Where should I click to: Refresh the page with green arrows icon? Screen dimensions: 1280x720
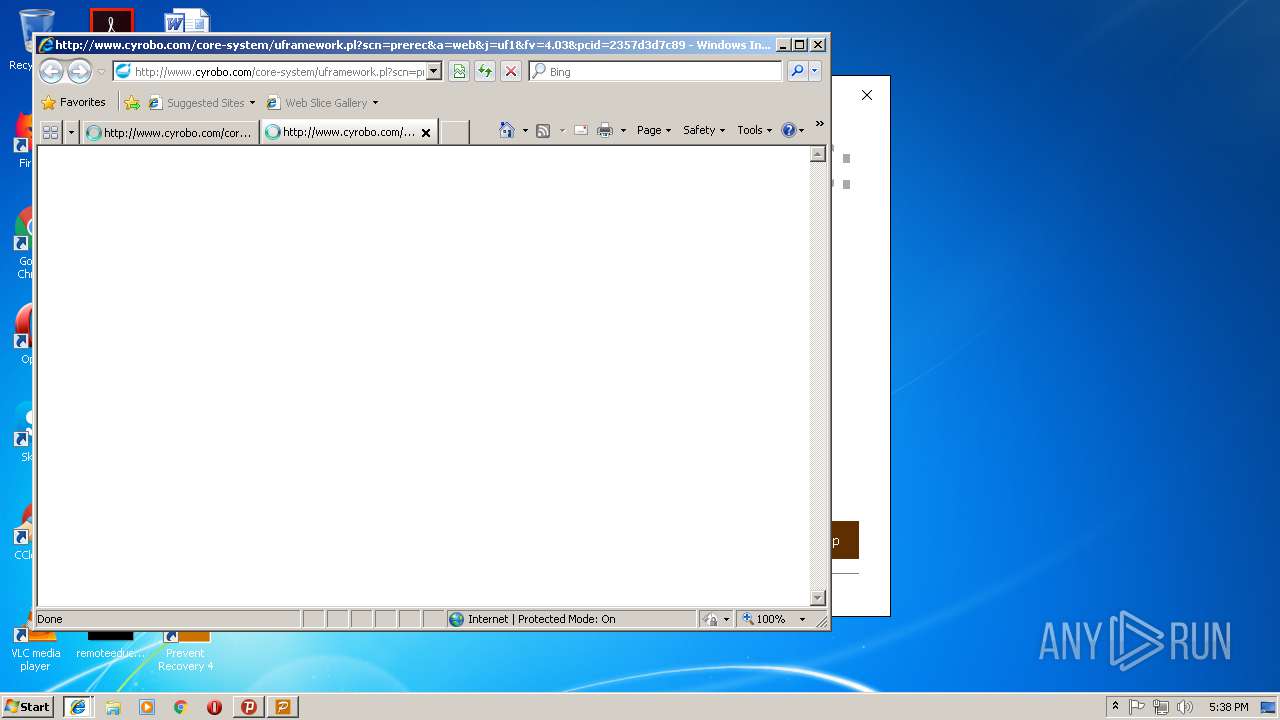pos(485,71)
